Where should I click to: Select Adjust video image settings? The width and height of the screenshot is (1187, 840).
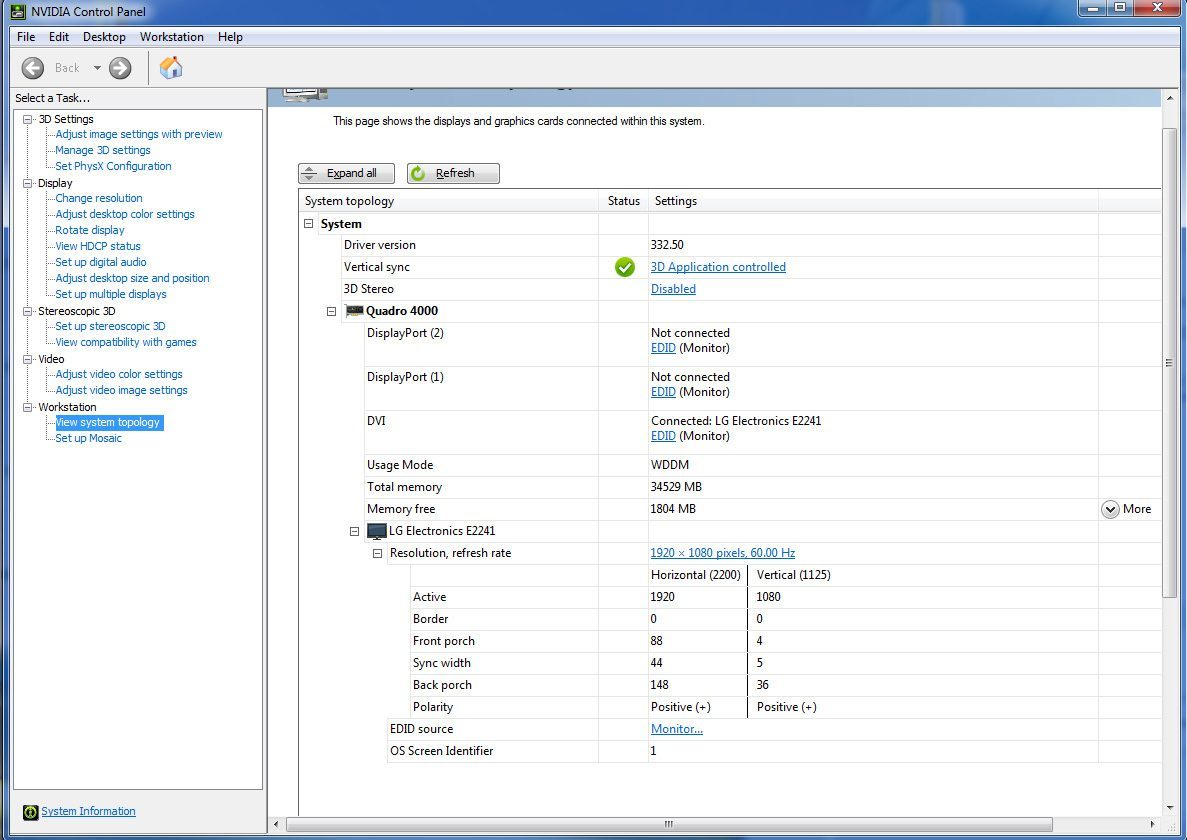point(121,390)
